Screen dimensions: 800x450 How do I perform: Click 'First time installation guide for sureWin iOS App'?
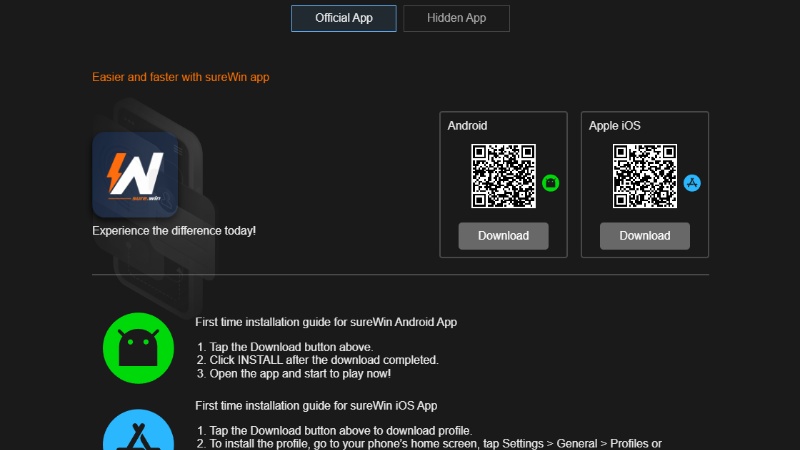pyautogui.click(x=316, y=406)
